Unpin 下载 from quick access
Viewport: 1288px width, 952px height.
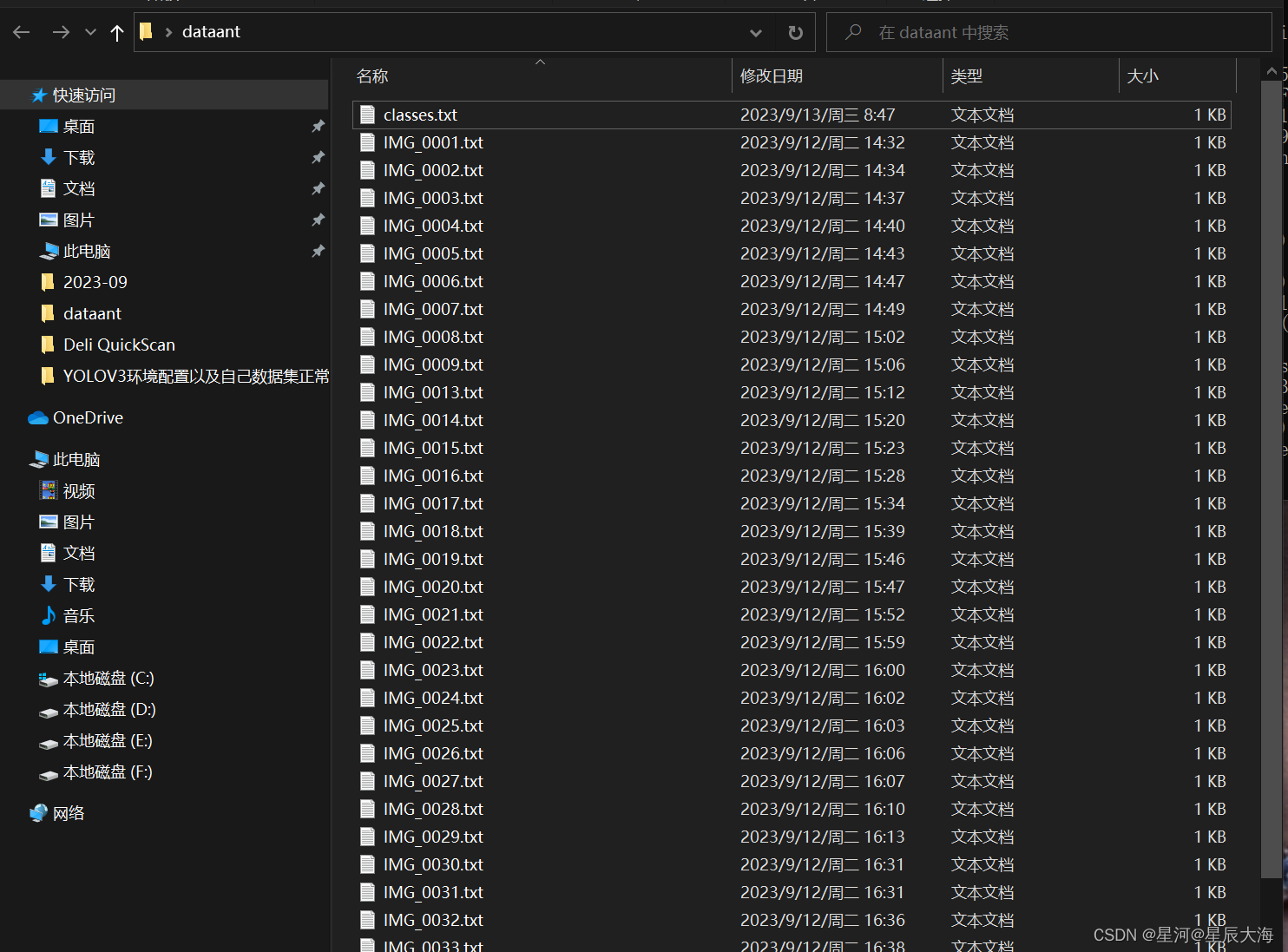click(318, 157)
